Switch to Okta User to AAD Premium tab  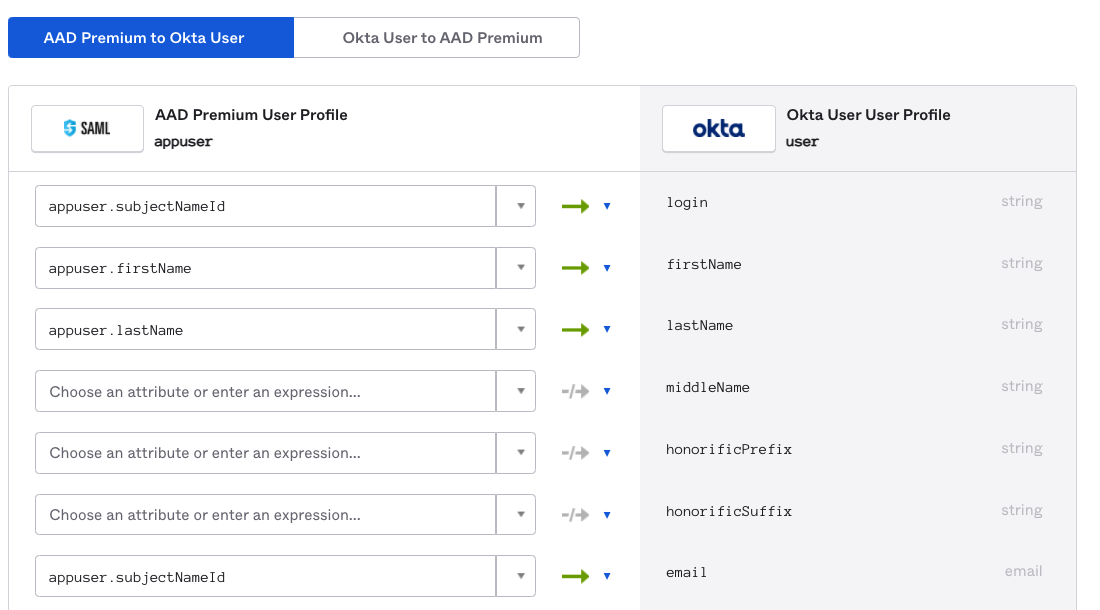click(x=442, y=38)
